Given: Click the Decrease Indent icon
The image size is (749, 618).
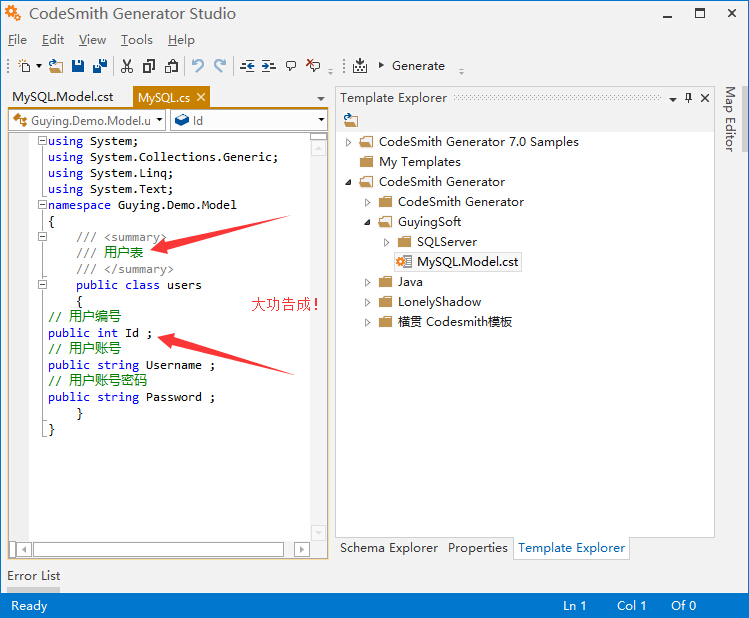Looking at the screenshot, I should (247, 66).
